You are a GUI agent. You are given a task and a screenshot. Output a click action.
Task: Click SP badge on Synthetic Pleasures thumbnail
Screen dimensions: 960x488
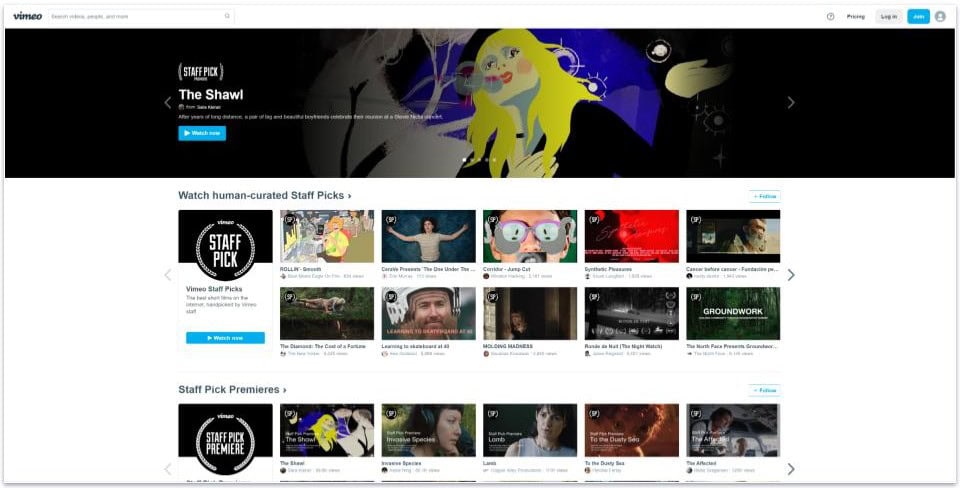pyautogui.click(x=594, y=219)
